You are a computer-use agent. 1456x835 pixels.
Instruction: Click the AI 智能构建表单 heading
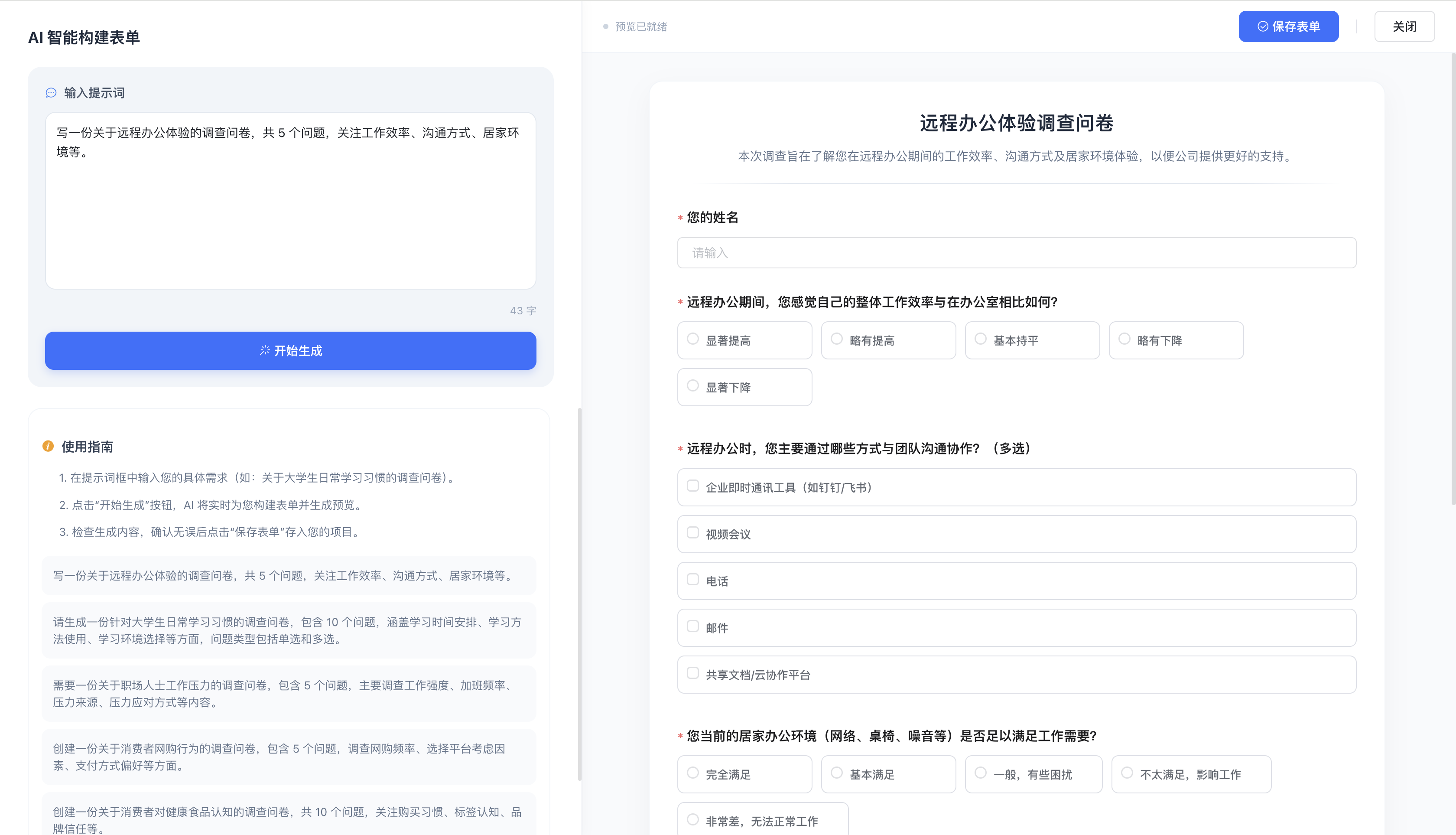coord(84,37)
